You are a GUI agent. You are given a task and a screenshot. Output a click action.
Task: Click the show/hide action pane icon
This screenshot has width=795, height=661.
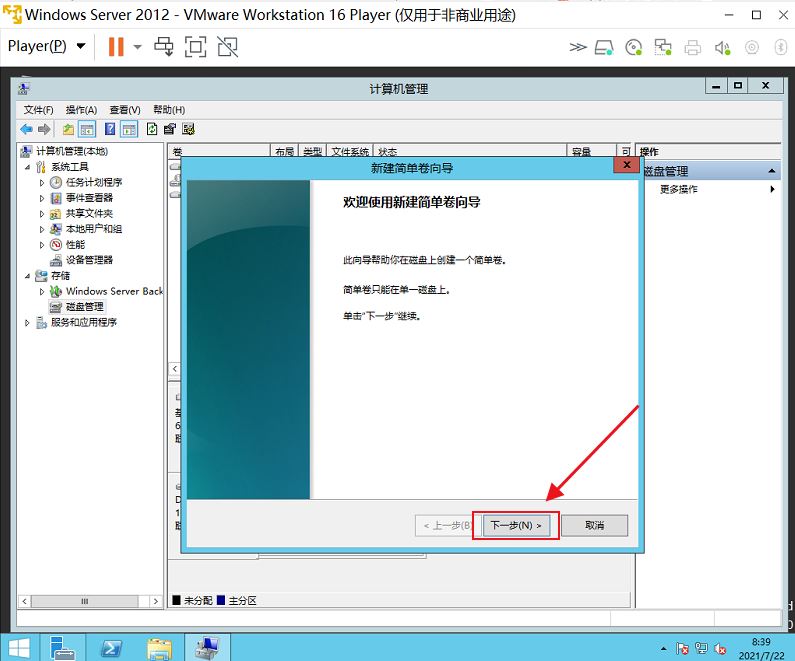click(x=129, y=129)
